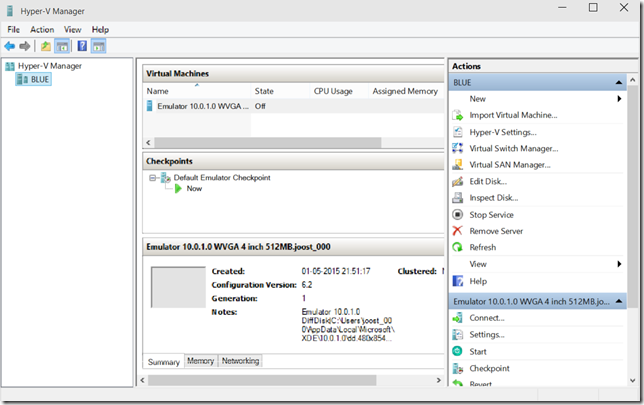Click the Off state cell
Screen dimensions: 644x405
(260, 106)
